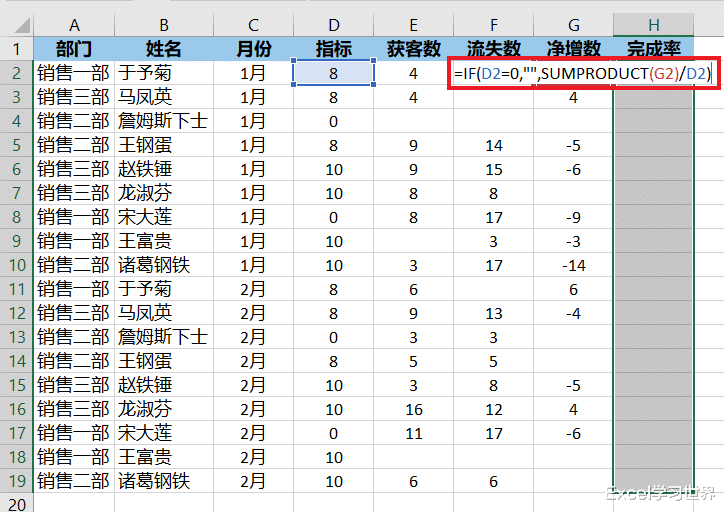Select cell D2 with value 8

(x=333, y=73)
